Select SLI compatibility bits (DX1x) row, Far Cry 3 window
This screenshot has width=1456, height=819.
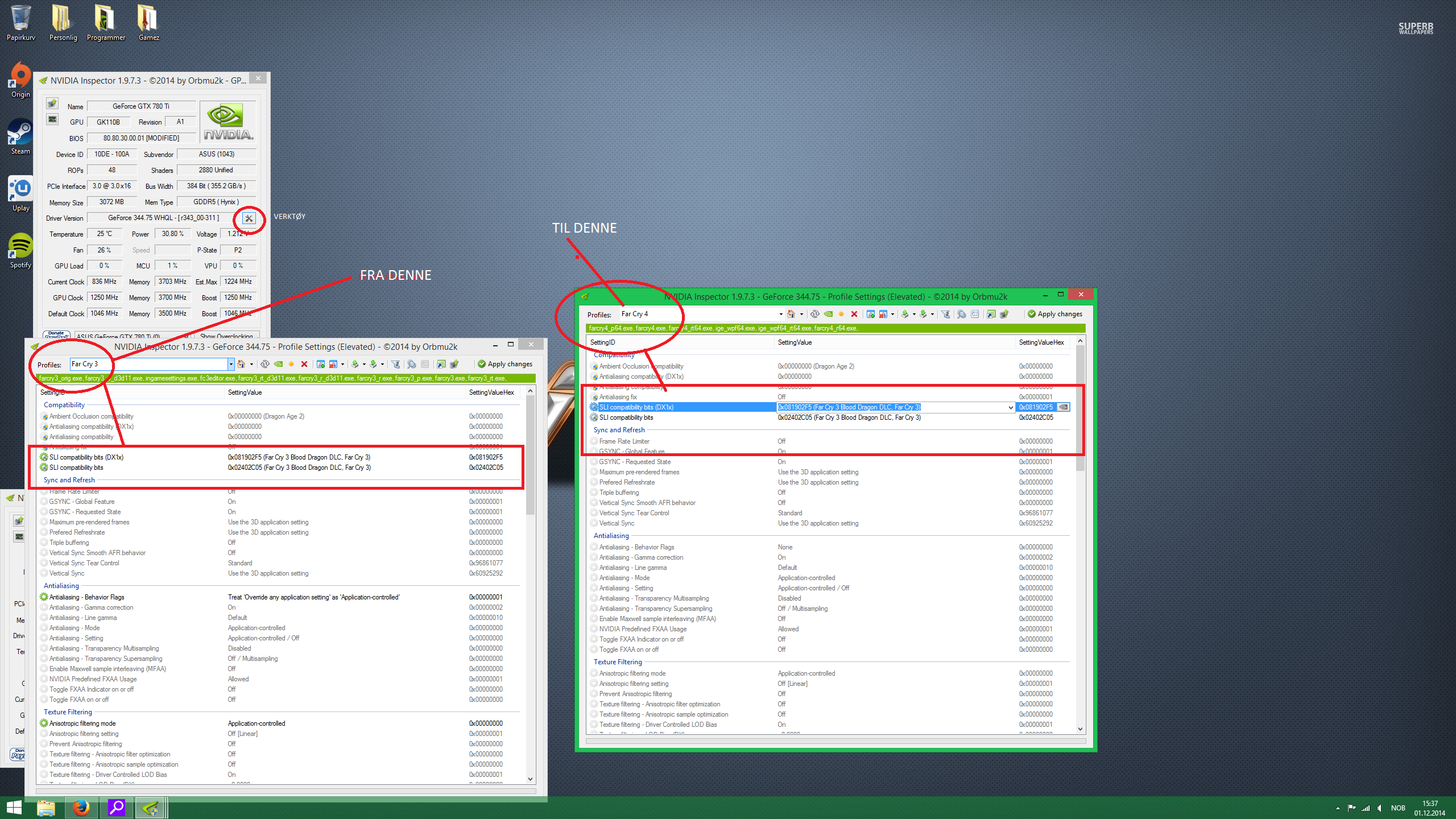(x=279, y=457)
